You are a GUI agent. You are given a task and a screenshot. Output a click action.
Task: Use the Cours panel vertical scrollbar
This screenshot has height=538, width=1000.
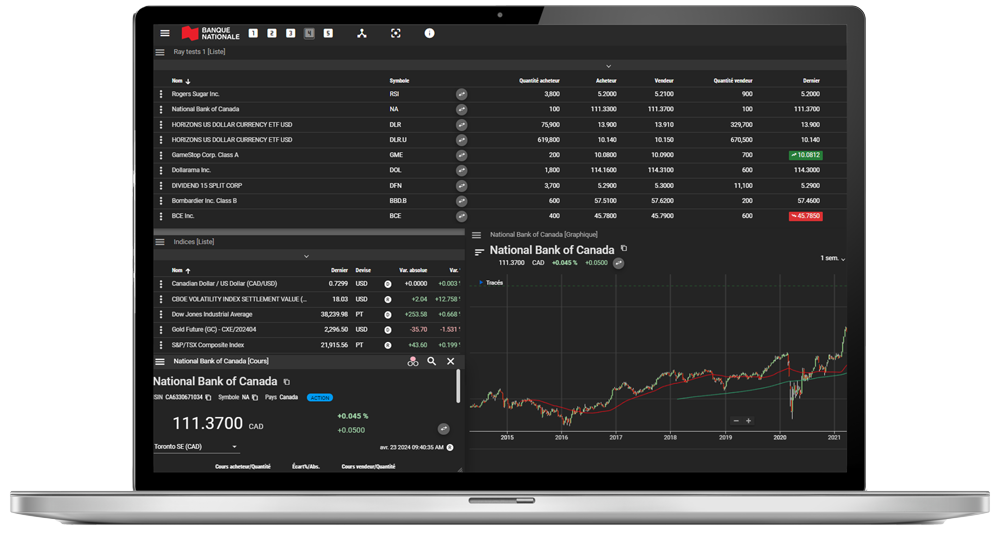(x=458, y=386)
